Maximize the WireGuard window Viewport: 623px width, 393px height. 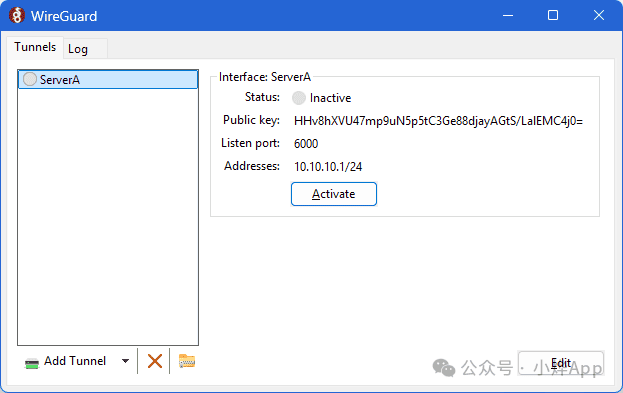[x=553, y=15]
